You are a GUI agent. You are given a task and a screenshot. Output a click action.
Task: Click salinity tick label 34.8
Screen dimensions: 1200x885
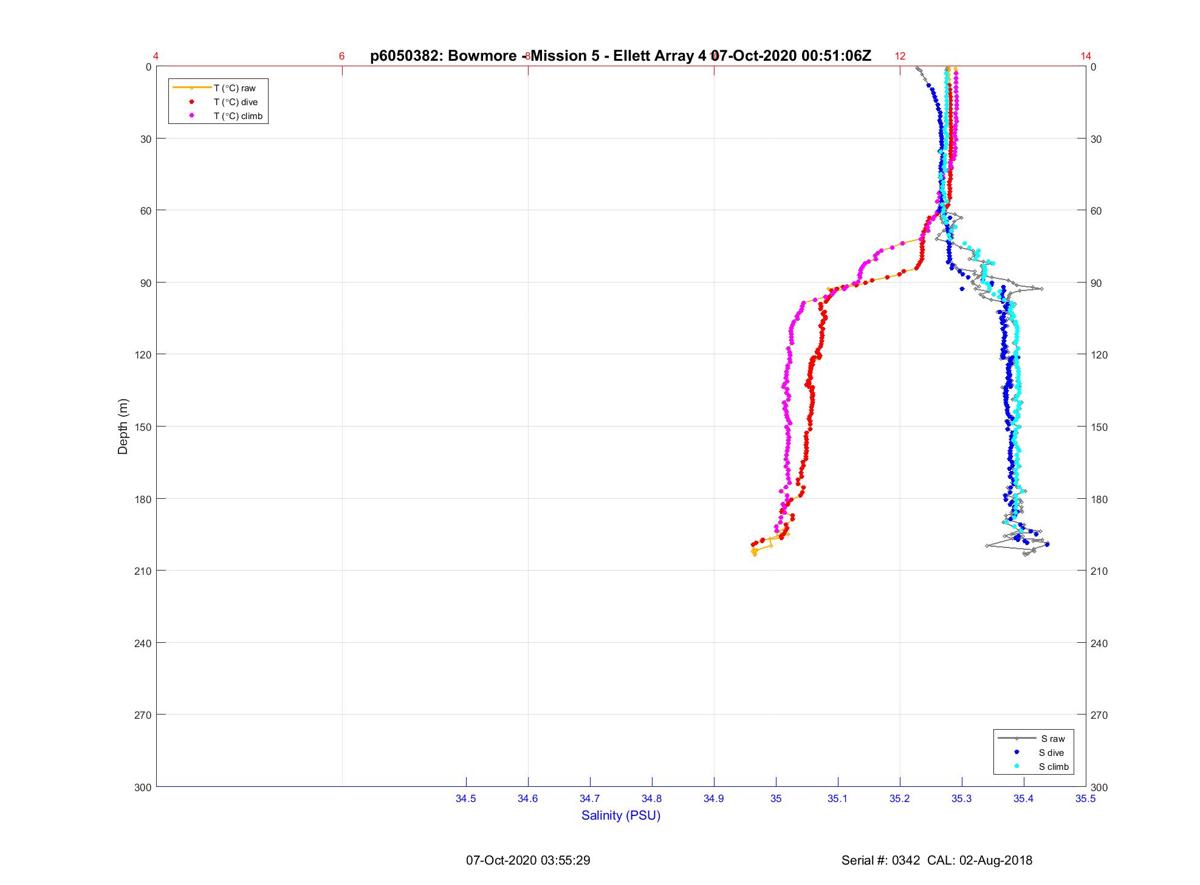(652, 798)
